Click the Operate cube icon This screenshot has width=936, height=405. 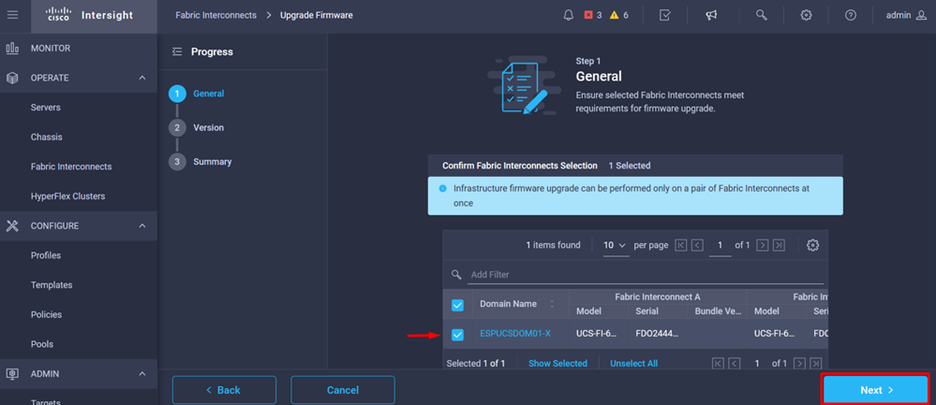pyautogui.click(x=12, y=78)
